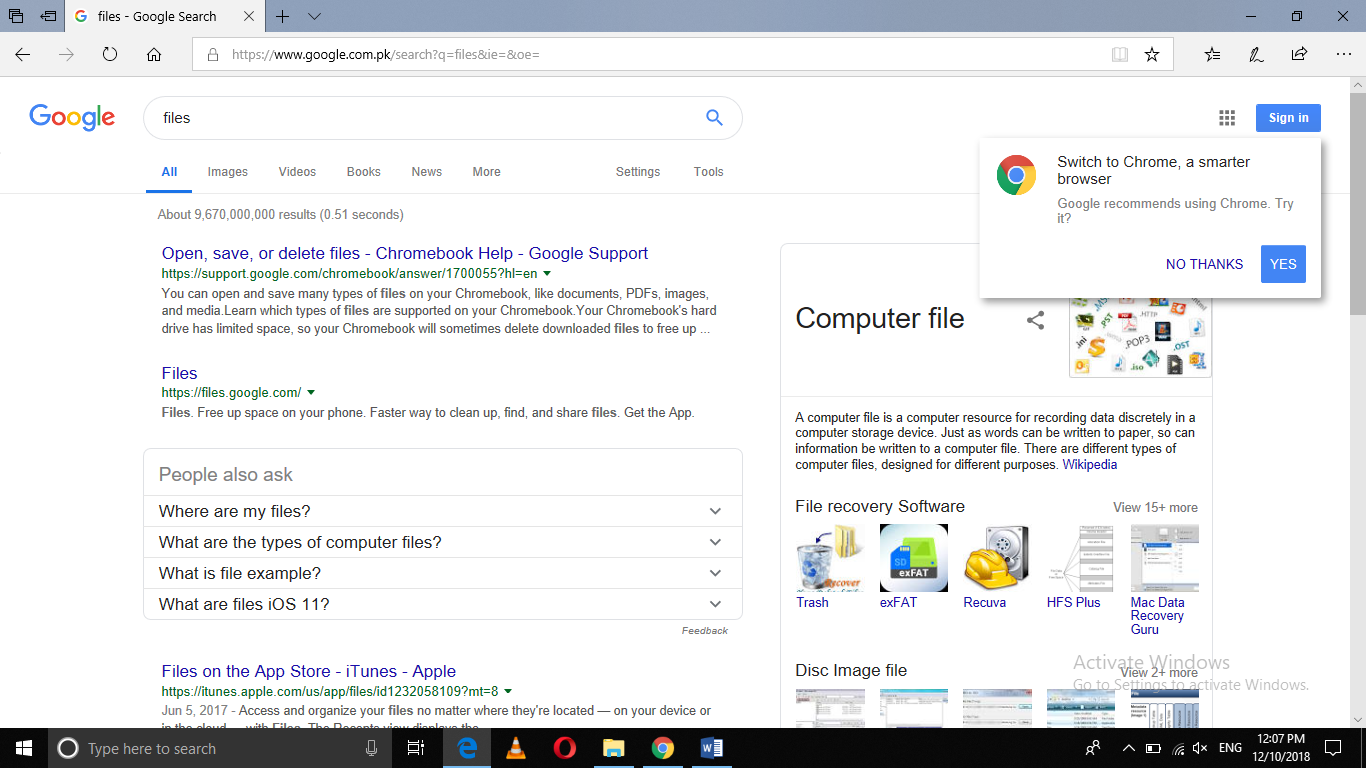Open the green arrow dropdown under Files result

tap(311, 392)
